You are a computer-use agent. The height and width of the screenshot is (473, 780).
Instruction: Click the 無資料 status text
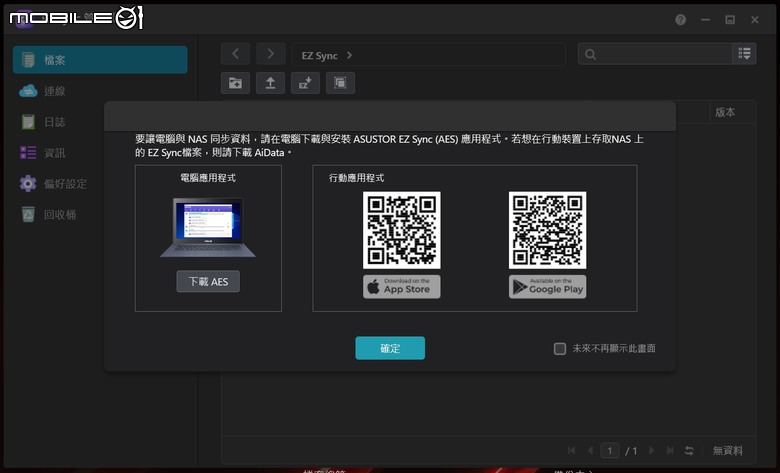[x=728, y=451]
